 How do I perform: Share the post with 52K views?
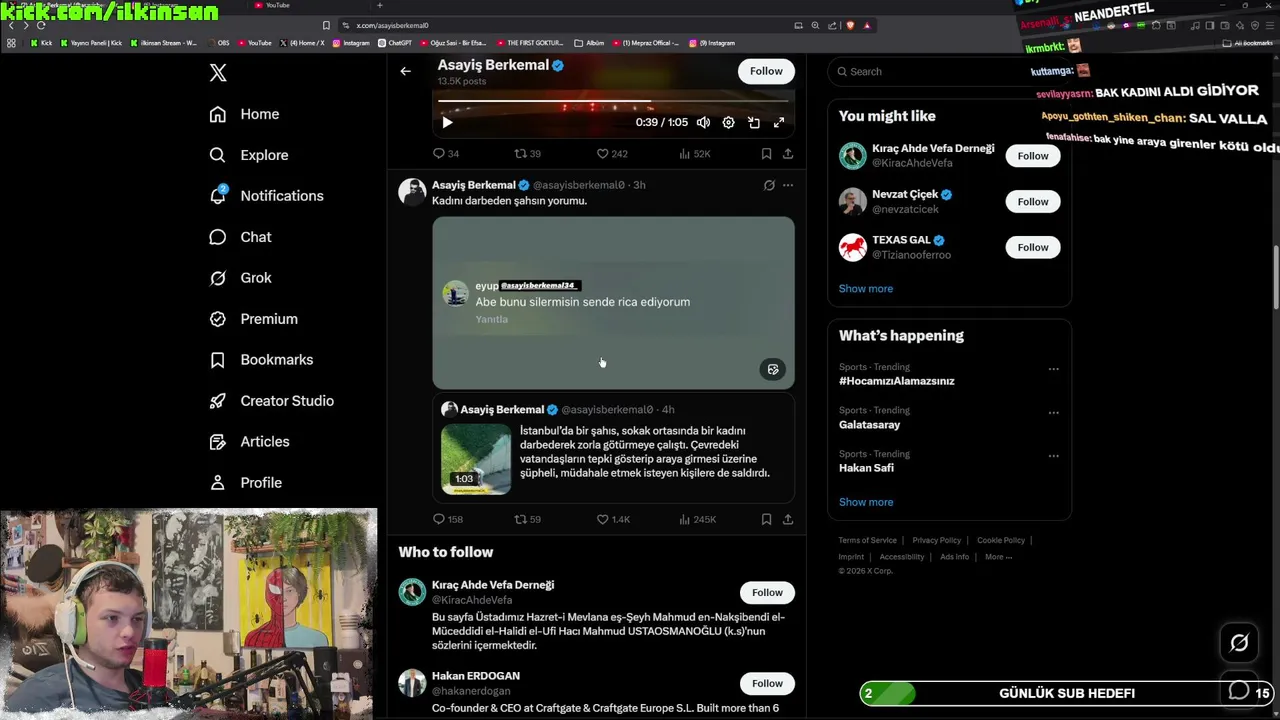point(788,154)
